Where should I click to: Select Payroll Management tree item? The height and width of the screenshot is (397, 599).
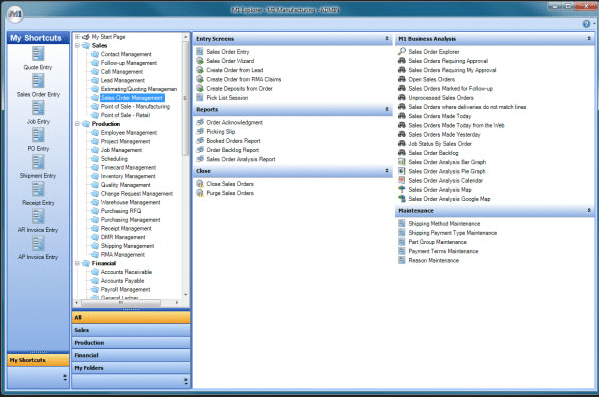click(125, 290)
